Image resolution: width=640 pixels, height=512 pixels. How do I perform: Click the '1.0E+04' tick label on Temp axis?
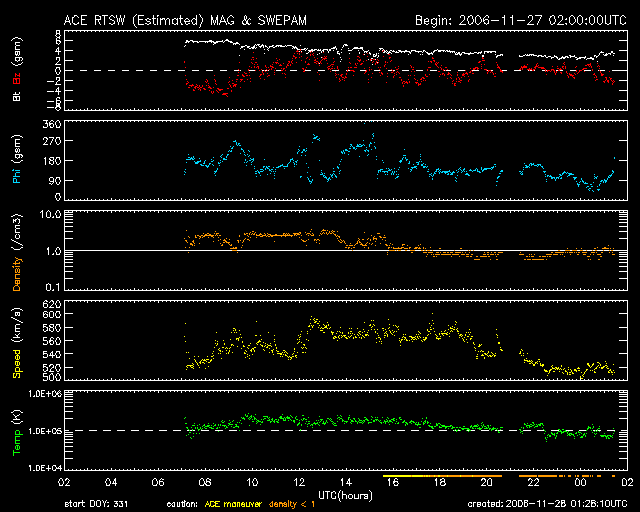point(45,468)
